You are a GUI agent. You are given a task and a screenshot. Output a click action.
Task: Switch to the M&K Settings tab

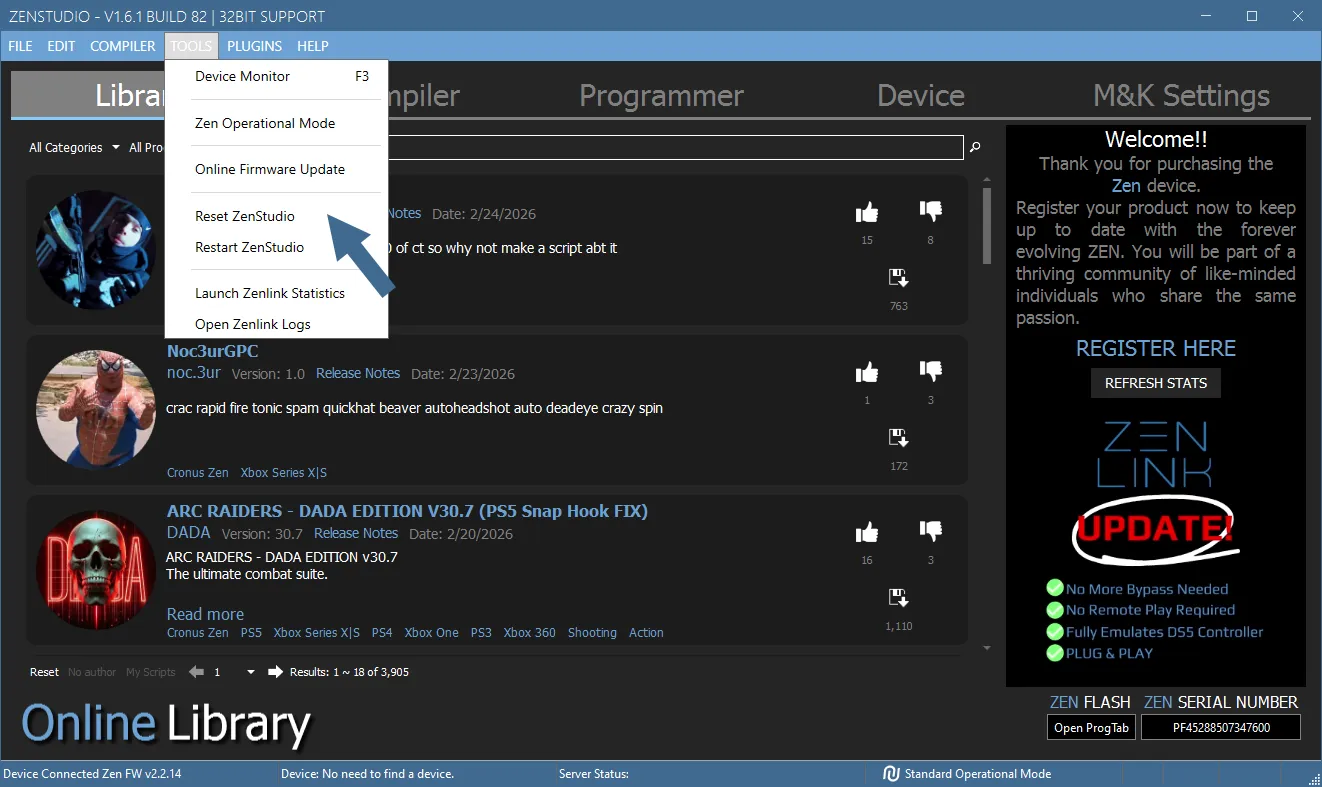tap(1181, 95)
